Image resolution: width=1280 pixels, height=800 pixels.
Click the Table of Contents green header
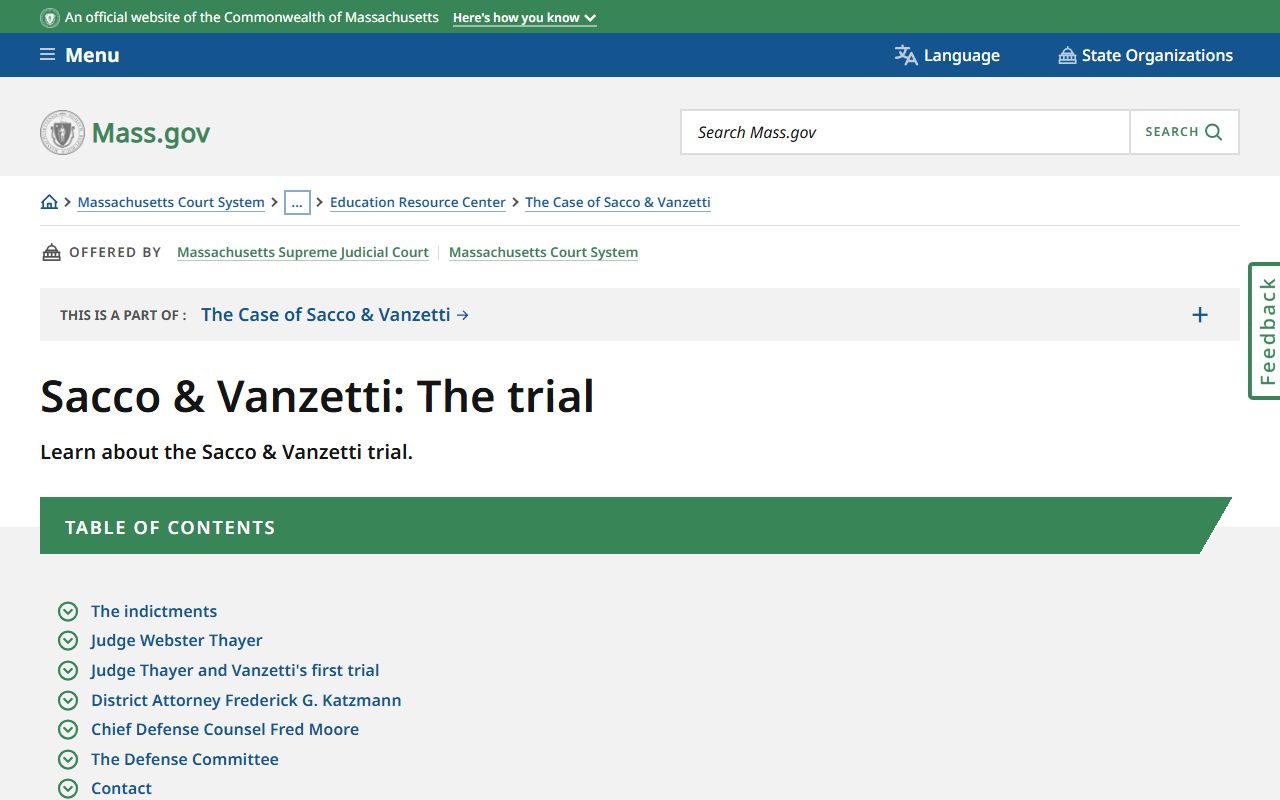(636, 526)
